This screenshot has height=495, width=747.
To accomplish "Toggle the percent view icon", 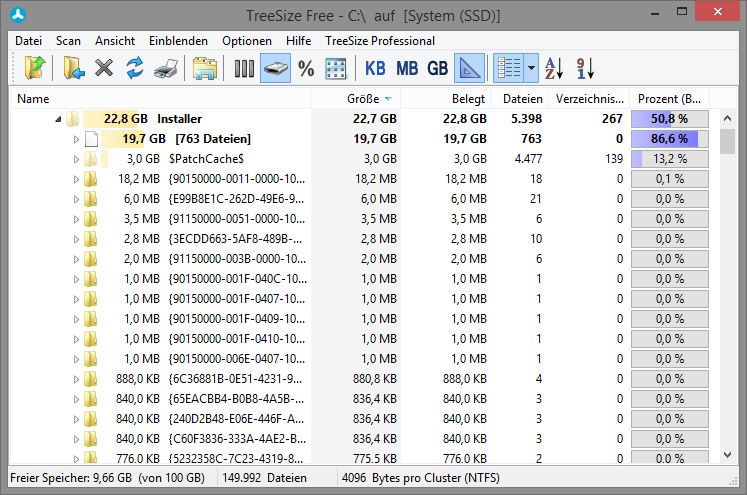I will [306, 69].
